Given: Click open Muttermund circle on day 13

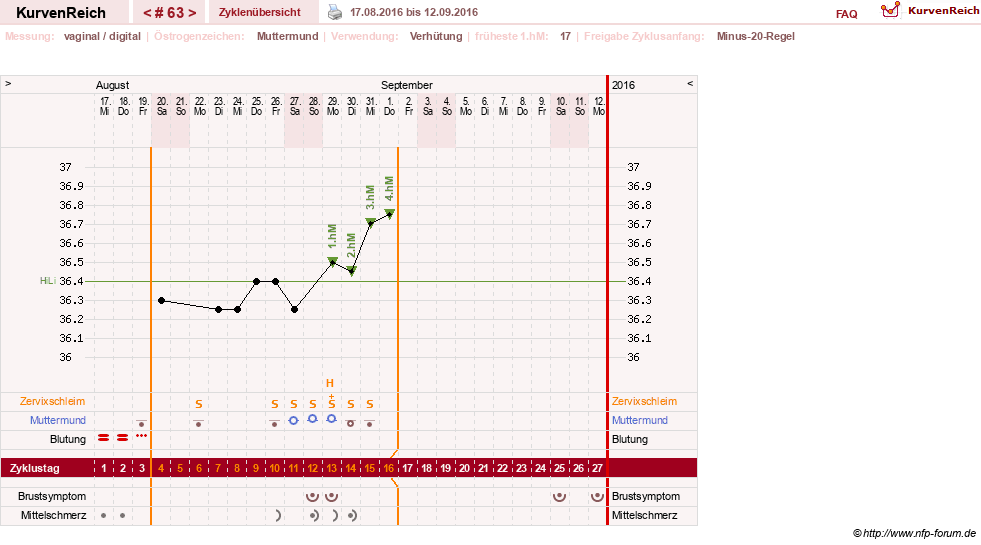Looking at the screenshot, I should (332, 419).
